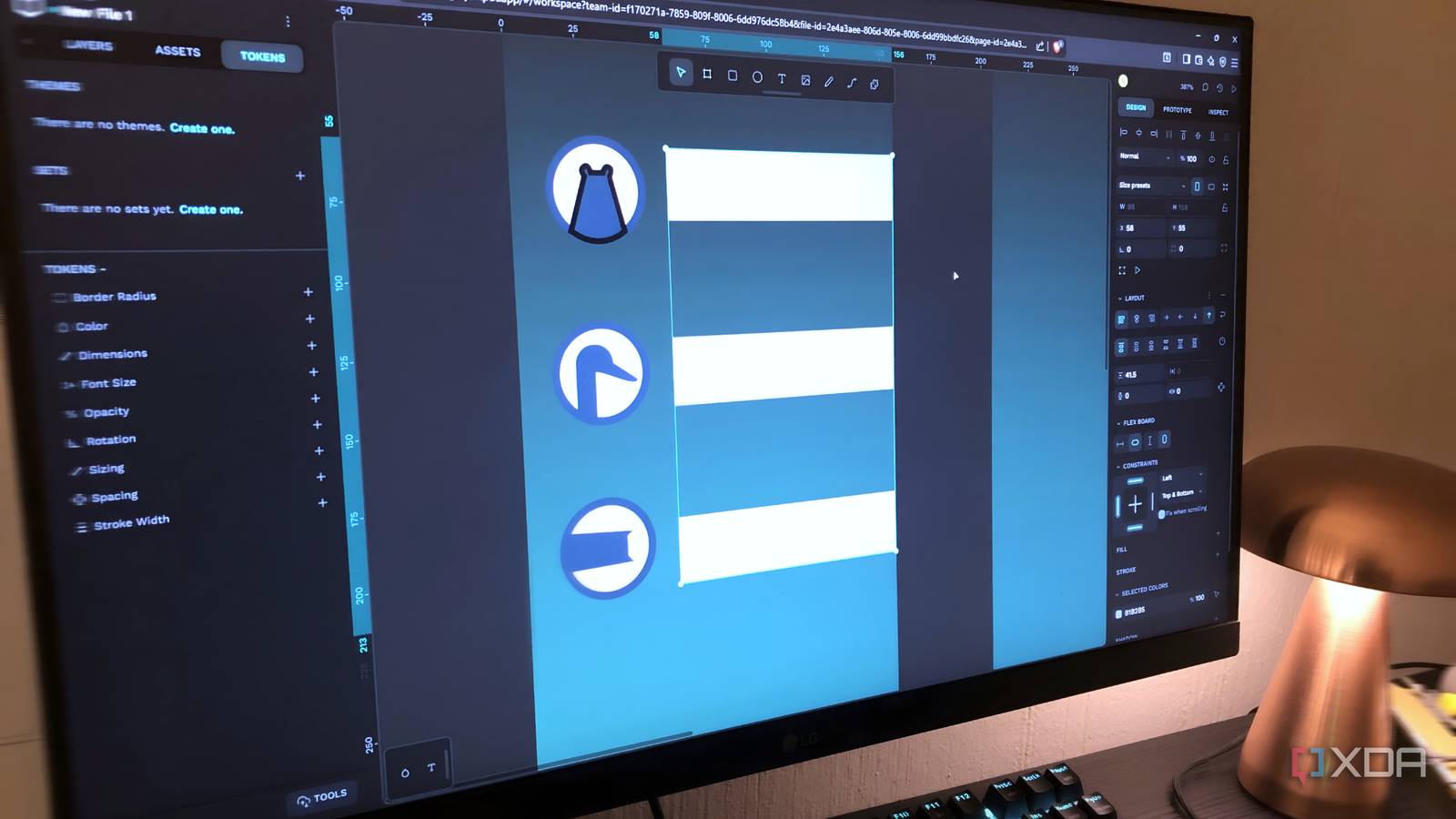Open the image upload tool
Viewport: 1456px width, 819px height.
(805, 80)
